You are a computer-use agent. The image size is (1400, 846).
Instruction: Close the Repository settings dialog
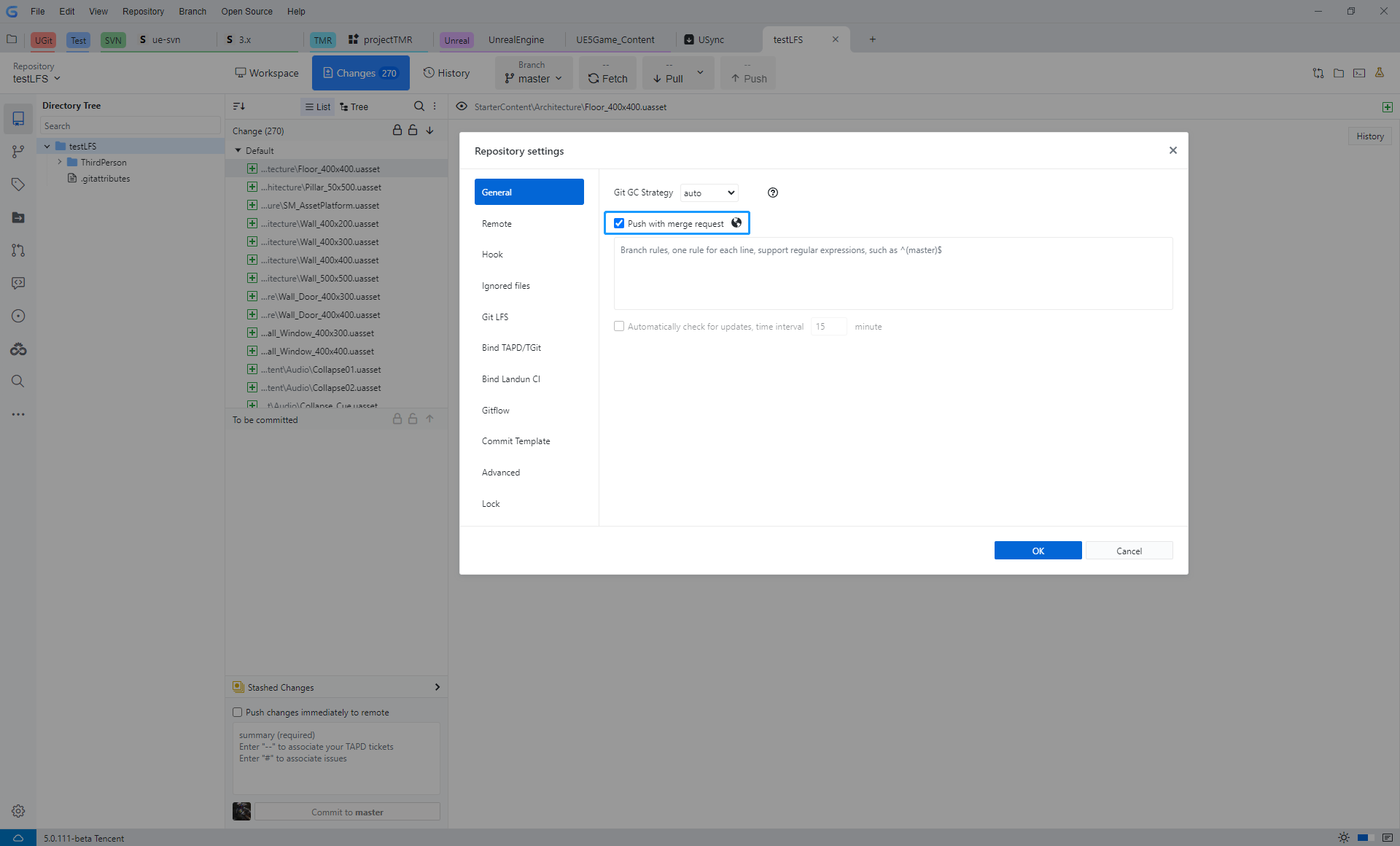(x=1173, y=150)
